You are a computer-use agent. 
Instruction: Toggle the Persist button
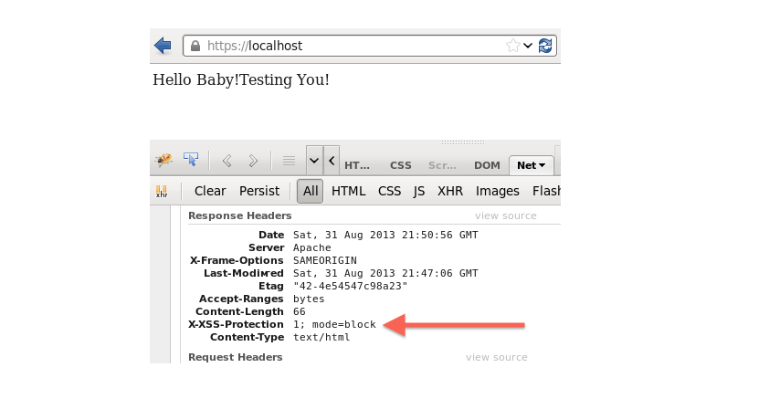[259, 191]
